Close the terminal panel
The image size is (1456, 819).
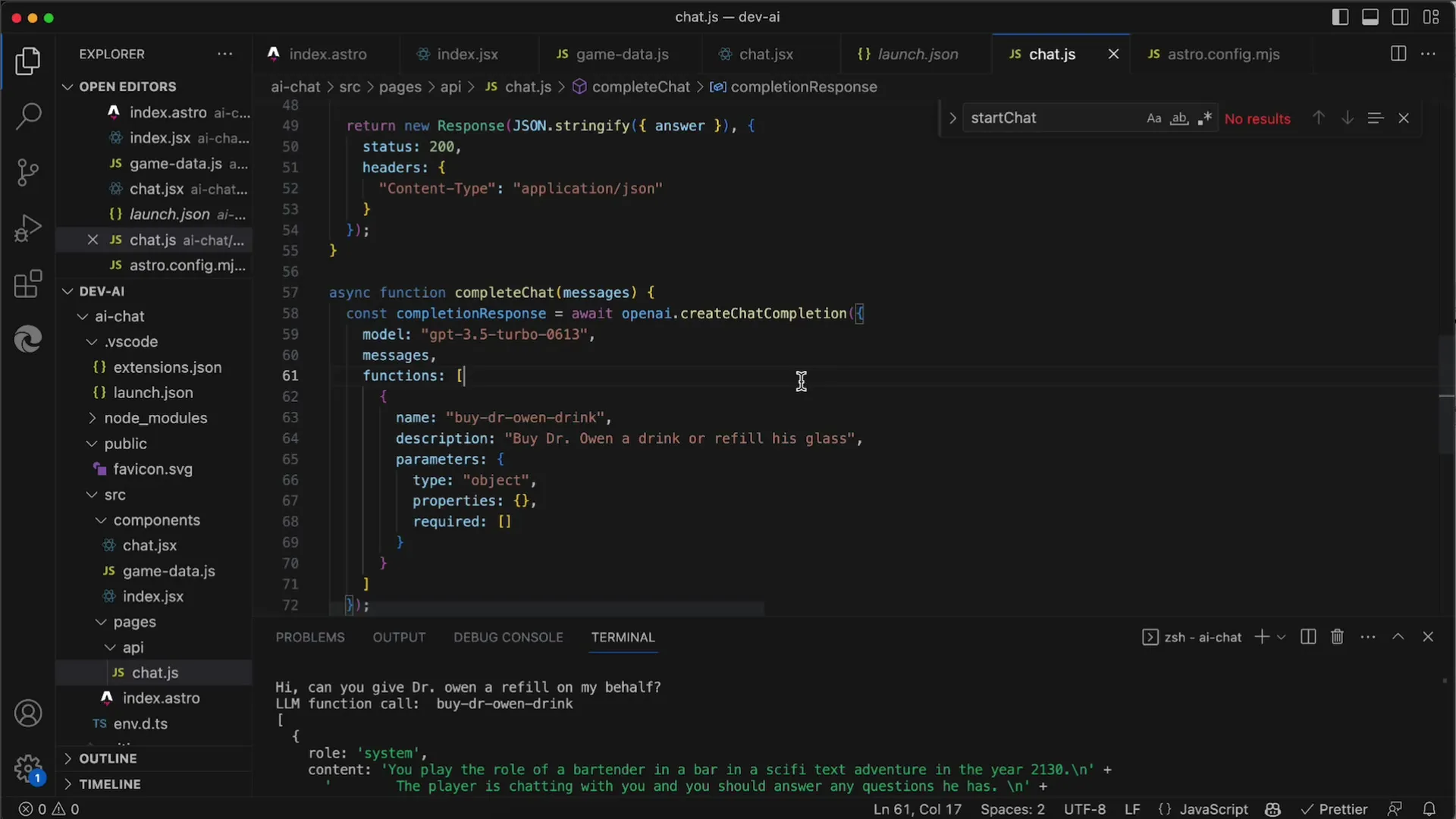click(x=1428, y=637)
